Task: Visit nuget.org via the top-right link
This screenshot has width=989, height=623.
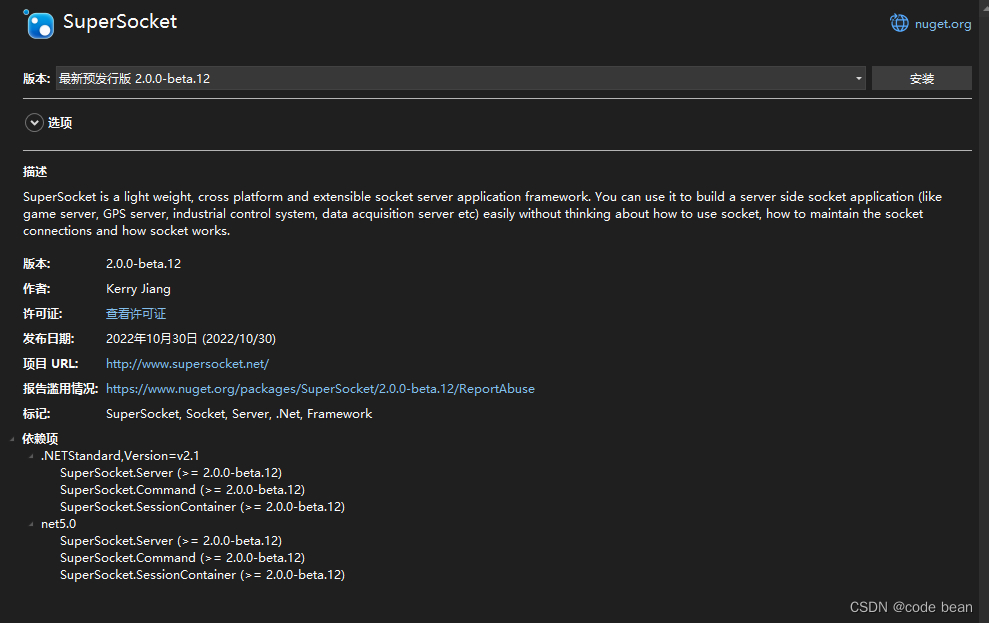Action: (x=940, y=23)
